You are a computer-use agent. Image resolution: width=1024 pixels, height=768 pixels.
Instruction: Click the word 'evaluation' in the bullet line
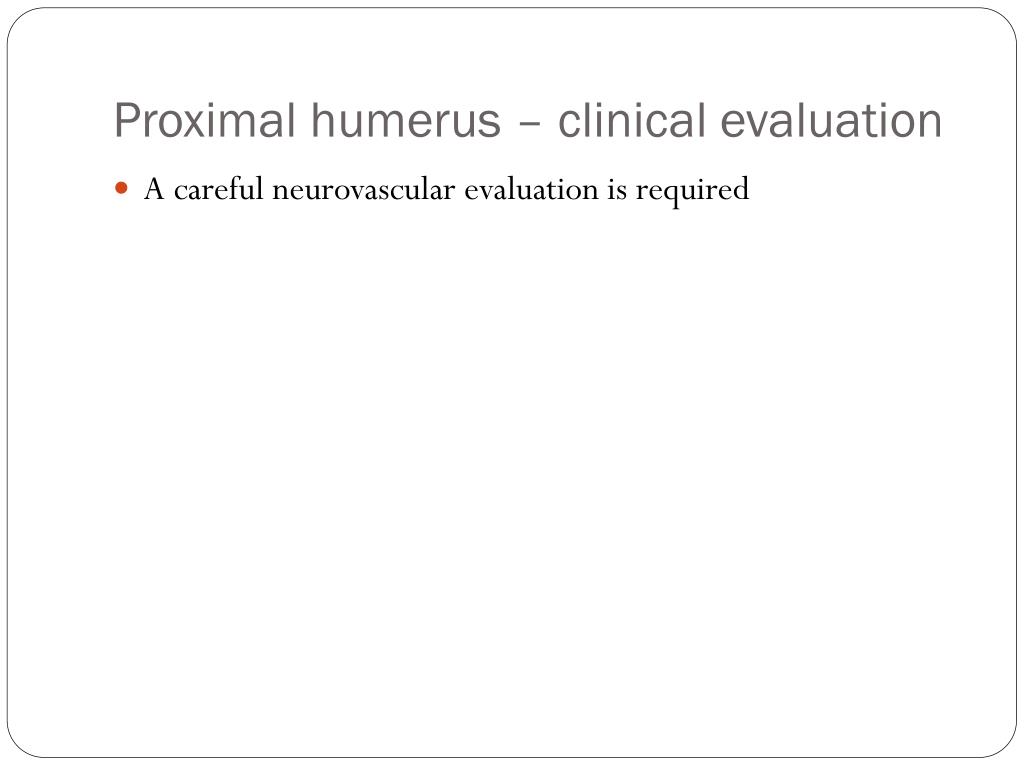531,189
